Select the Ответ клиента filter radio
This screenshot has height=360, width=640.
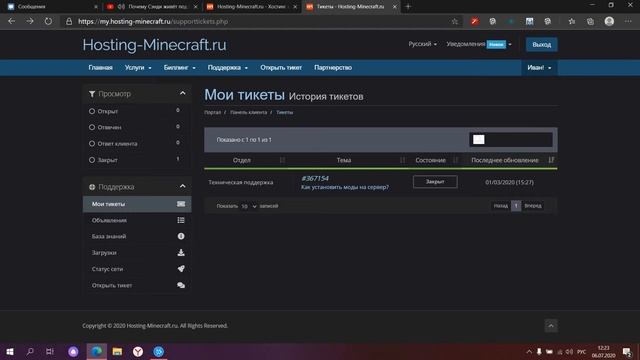(92, 144)
